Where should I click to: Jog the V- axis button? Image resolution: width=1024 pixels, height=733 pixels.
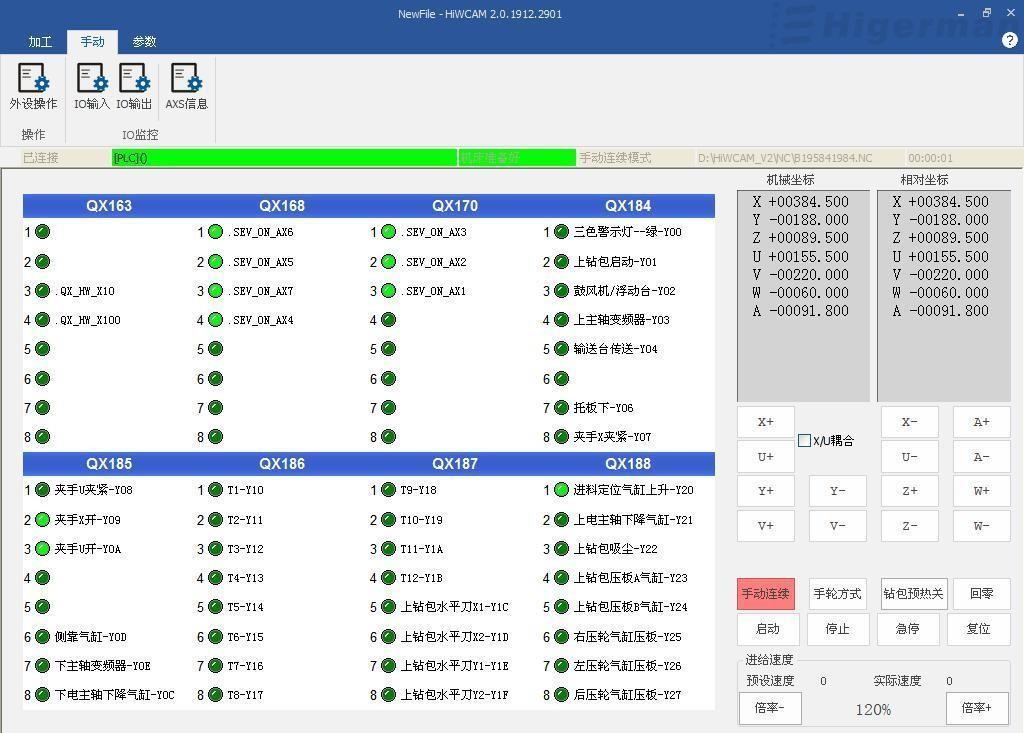837,525
